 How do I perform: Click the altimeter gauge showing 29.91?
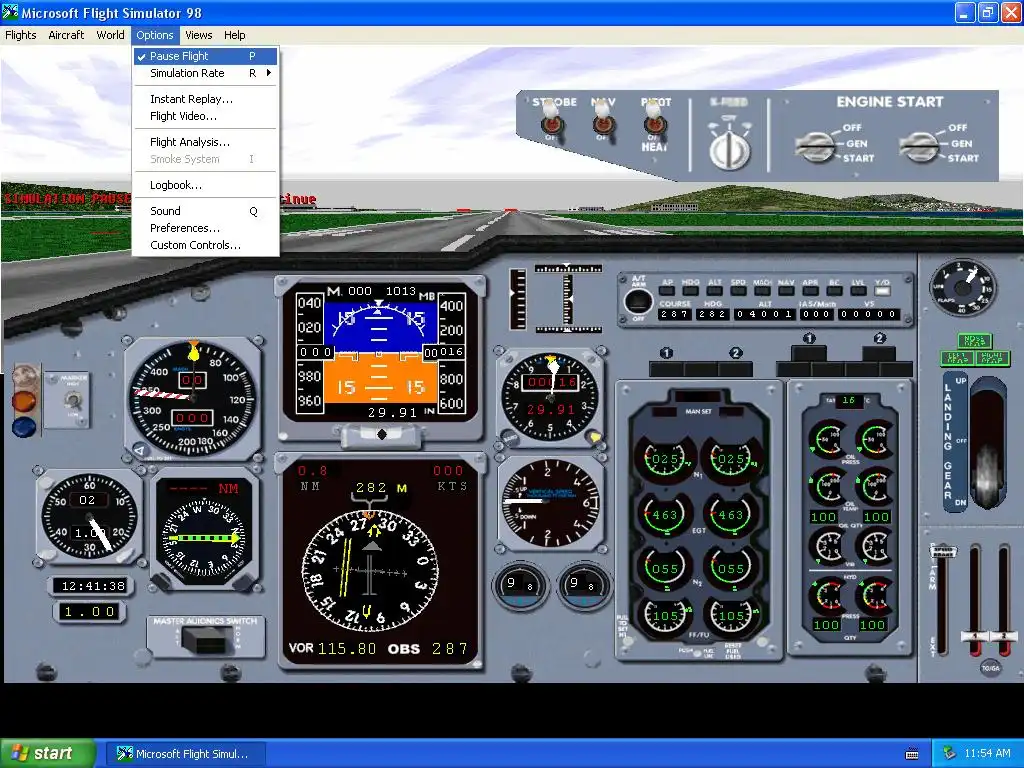coord(551,396)
